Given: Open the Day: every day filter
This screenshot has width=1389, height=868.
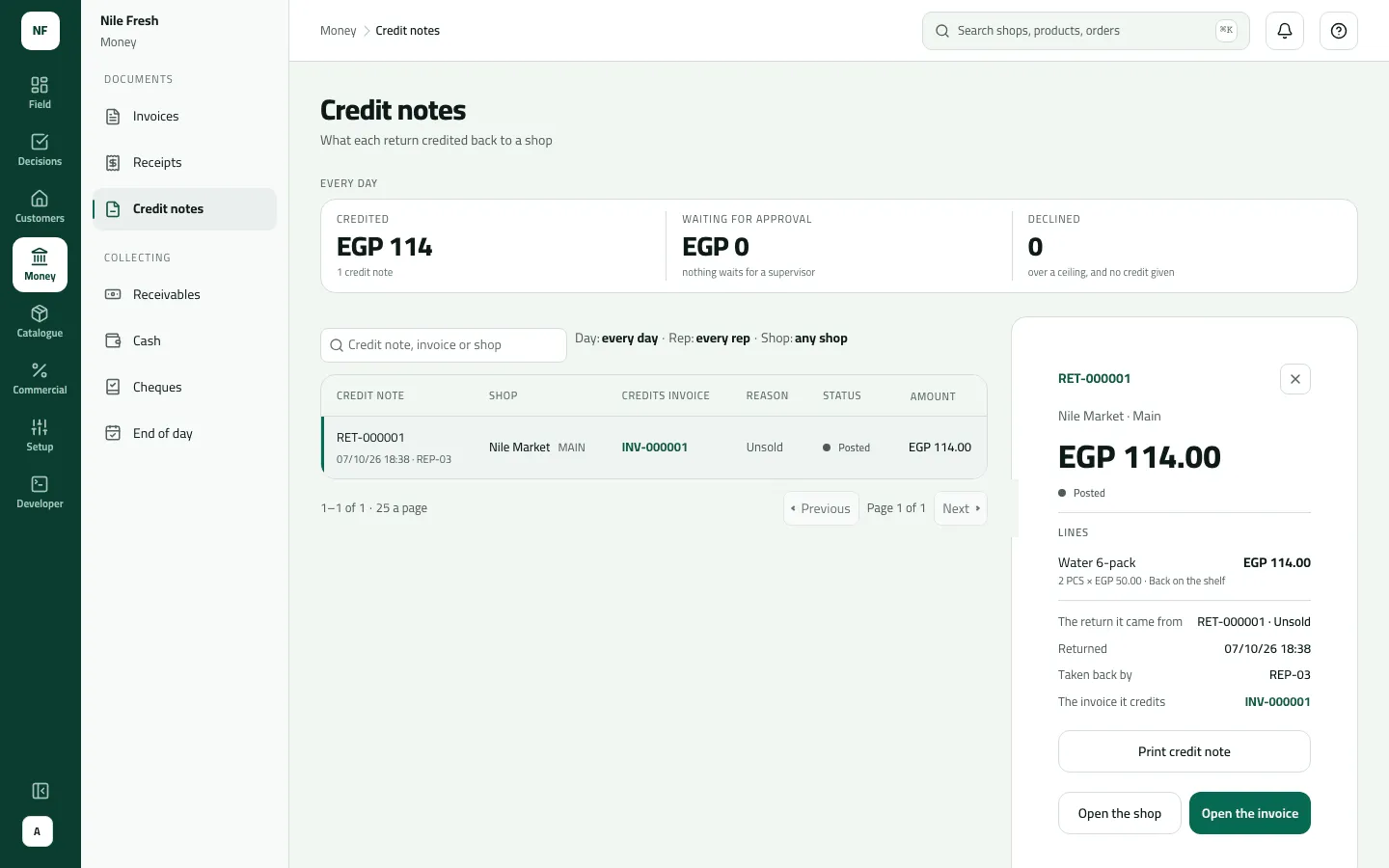Looking at the screenshot, I should pos(616,339).
